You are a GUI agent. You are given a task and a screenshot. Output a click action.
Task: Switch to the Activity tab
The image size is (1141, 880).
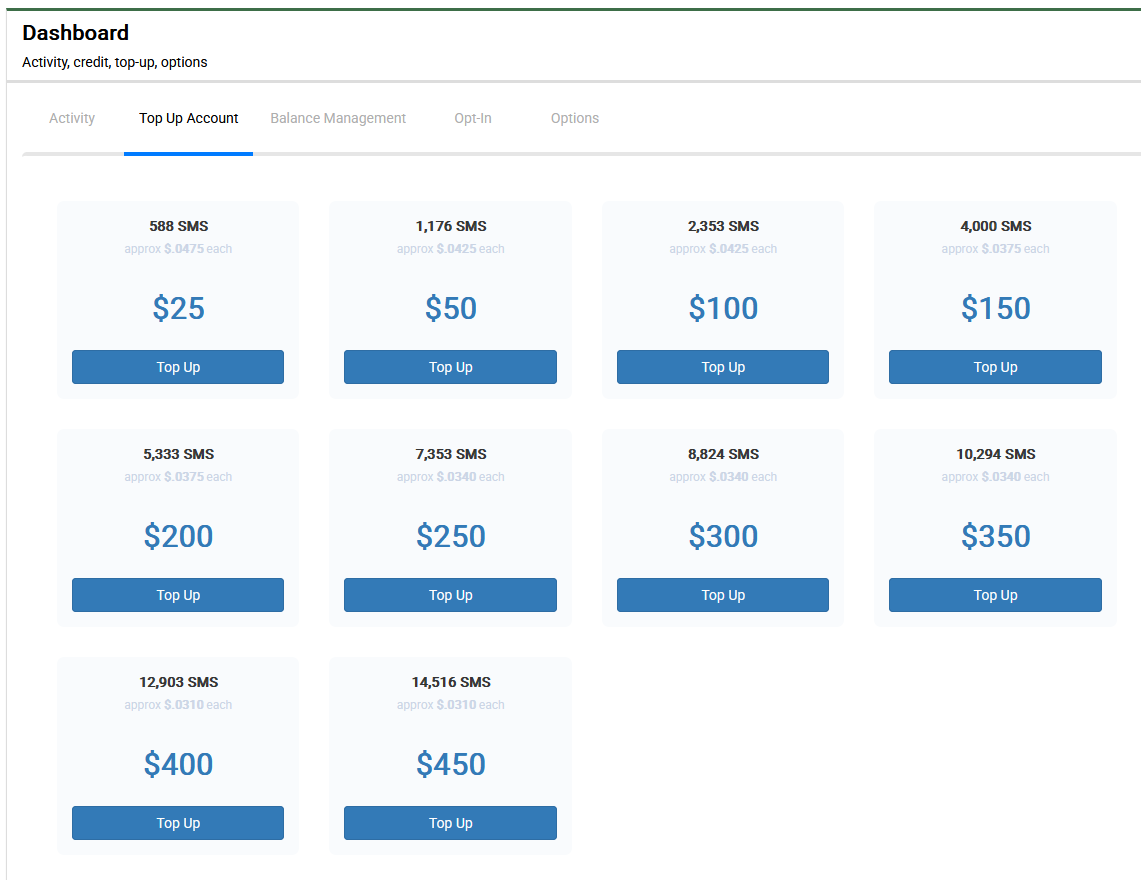[x=72, y=118]
